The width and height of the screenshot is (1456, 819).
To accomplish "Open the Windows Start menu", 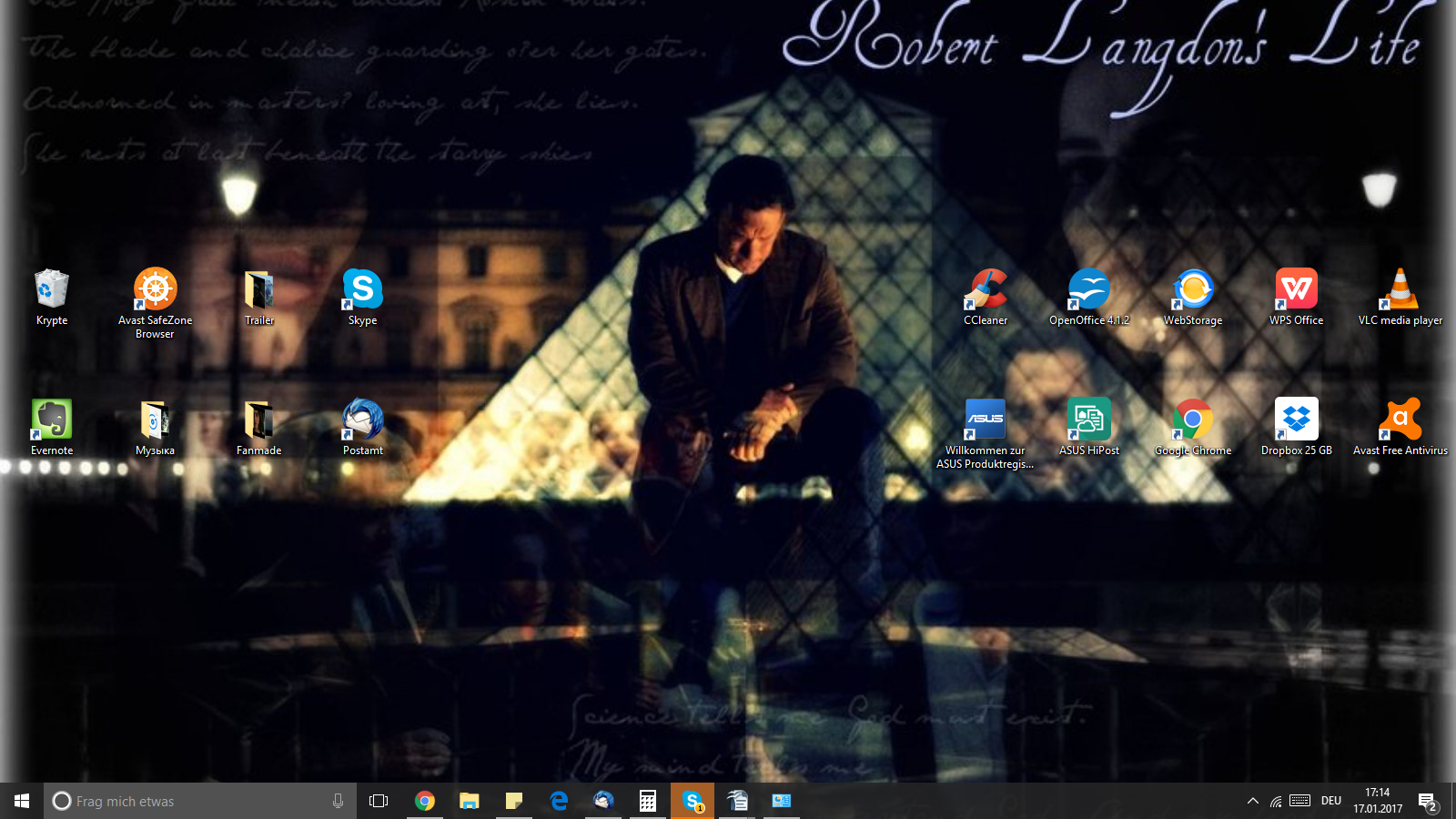I will (x=22, y=801).
